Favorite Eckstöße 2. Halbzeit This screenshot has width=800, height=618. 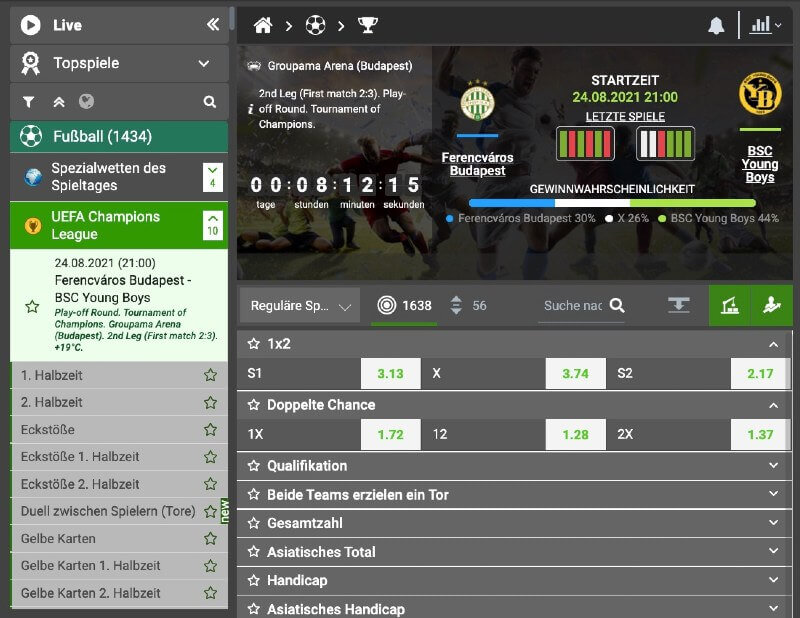[210, 484]
